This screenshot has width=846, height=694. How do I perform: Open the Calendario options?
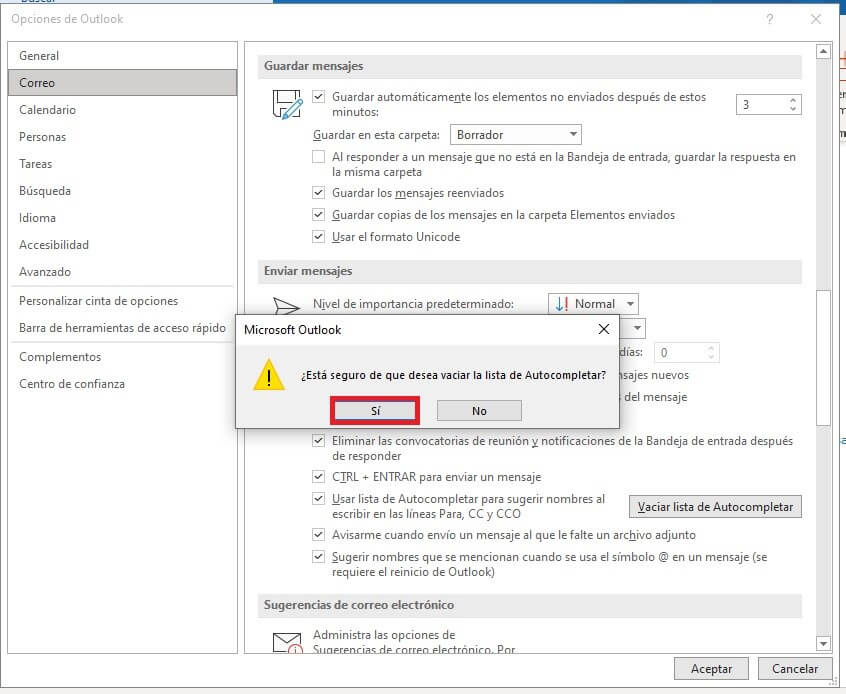coord(122,110)
